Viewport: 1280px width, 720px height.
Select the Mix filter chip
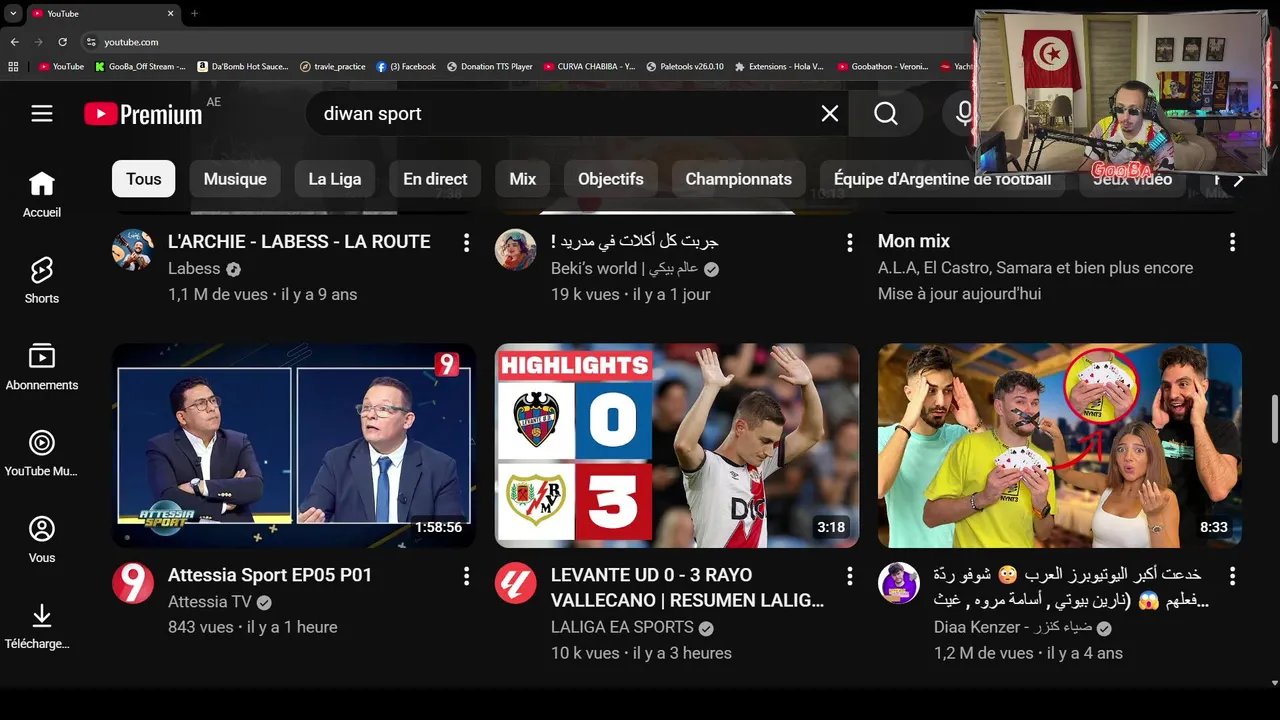pyautogui.click(x=523, y=179)
